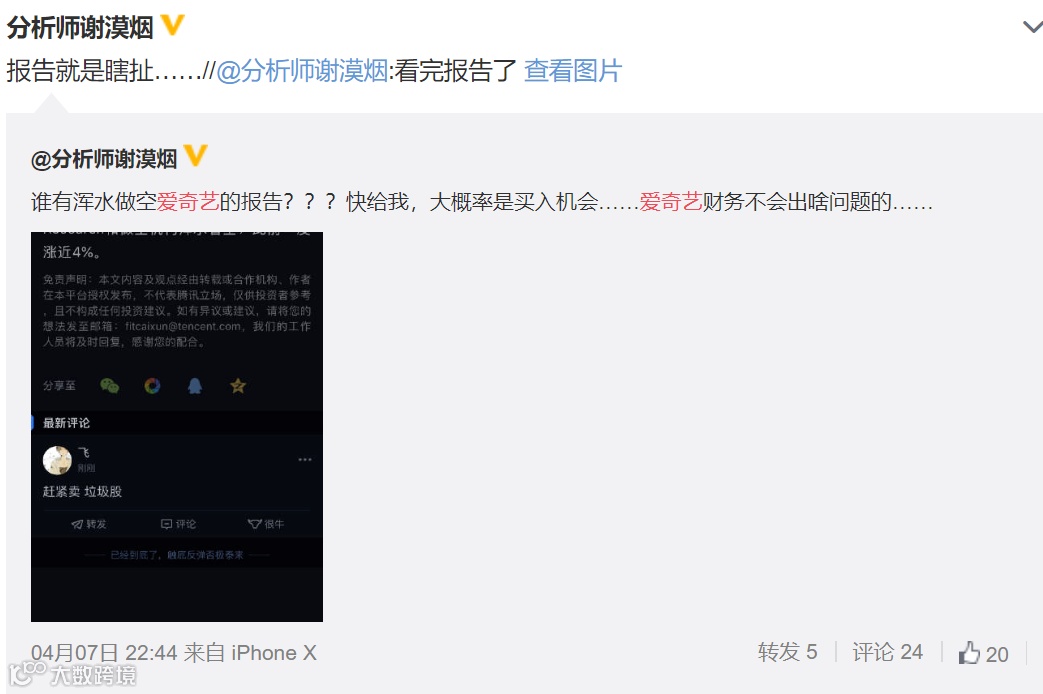Open the 查看图片 link
1043x694 pixels.
tap(573, 71)
